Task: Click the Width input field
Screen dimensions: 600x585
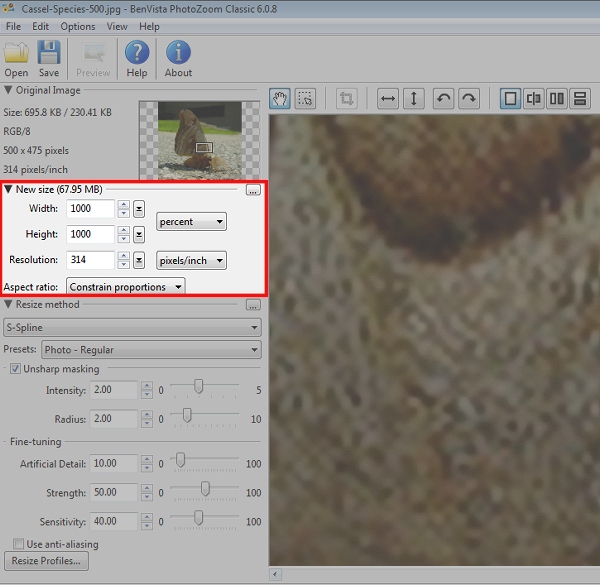Action: [90, 209]
